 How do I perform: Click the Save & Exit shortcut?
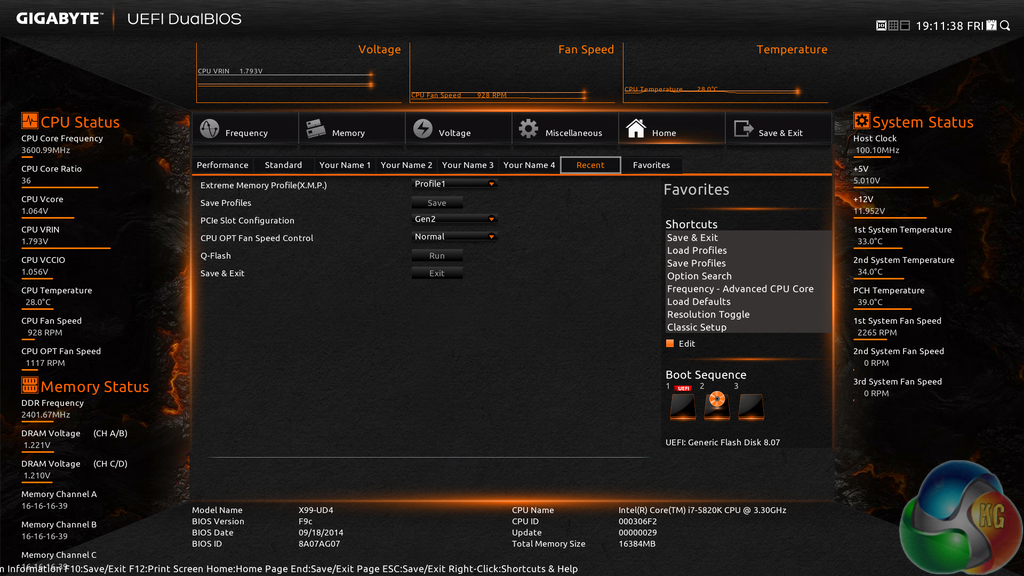point(692,238)
